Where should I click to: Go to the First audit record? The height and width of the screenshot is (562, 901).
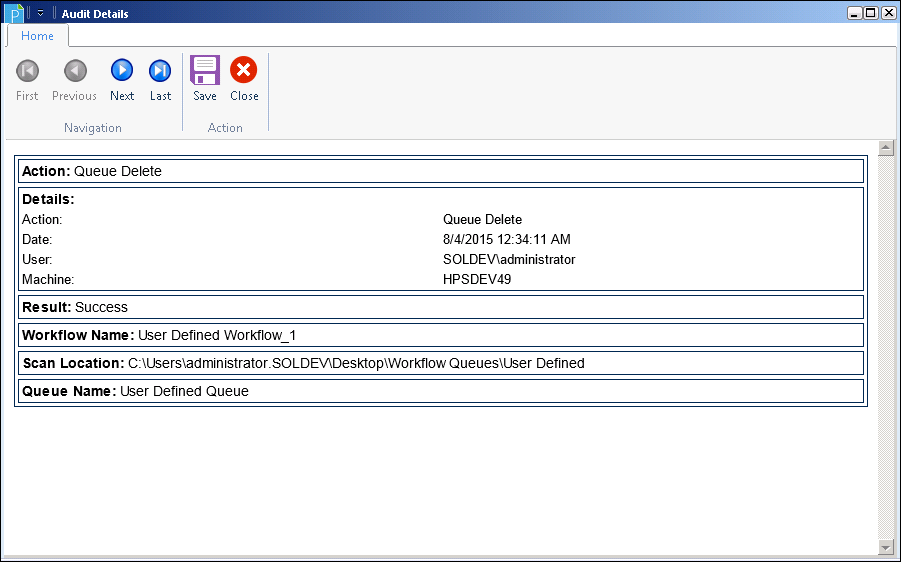pos(27,80)
